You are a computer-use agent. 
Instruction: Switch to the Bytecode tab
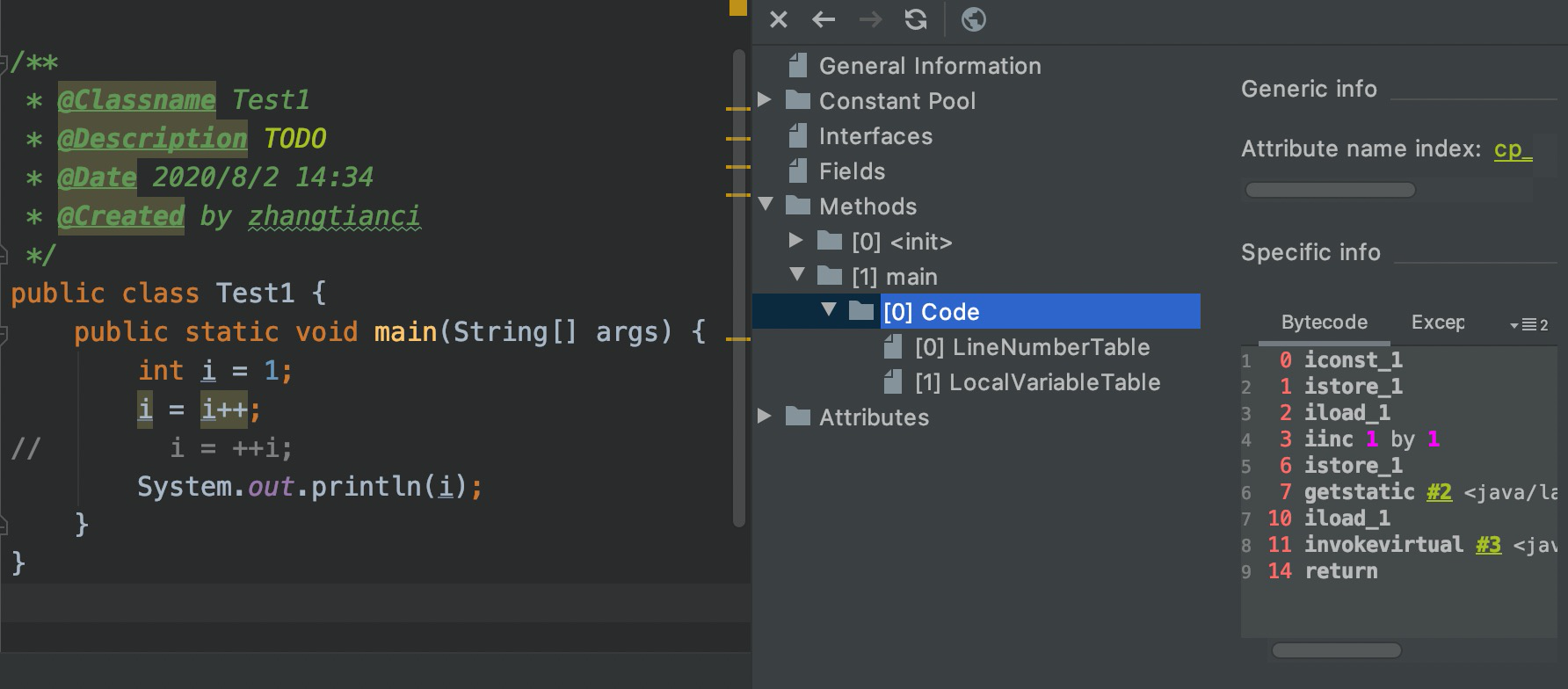pyautogui.click(x=1324, y=323)
